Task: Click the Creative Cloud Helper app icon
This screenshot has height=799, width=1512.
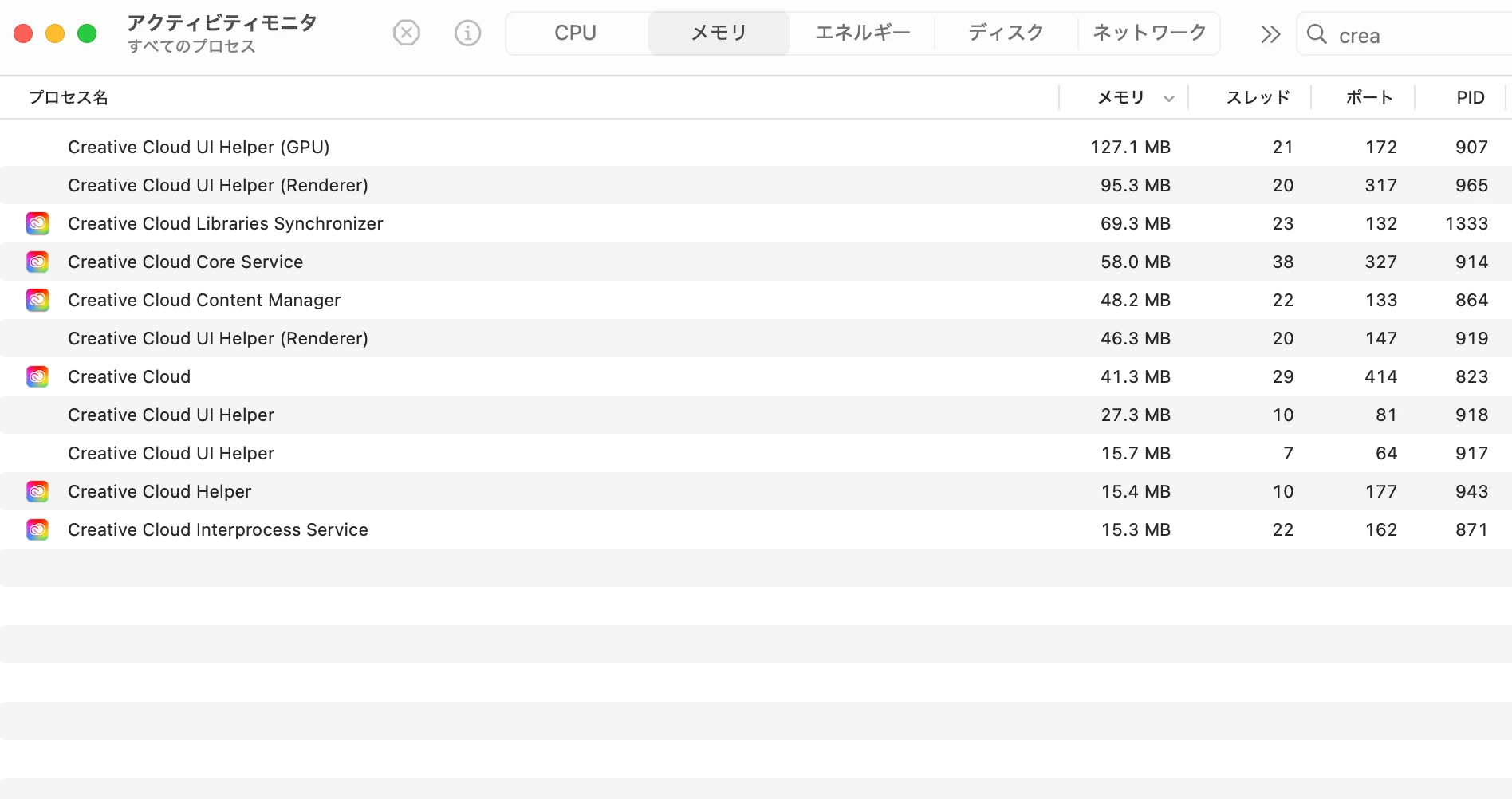Action: 37,491
